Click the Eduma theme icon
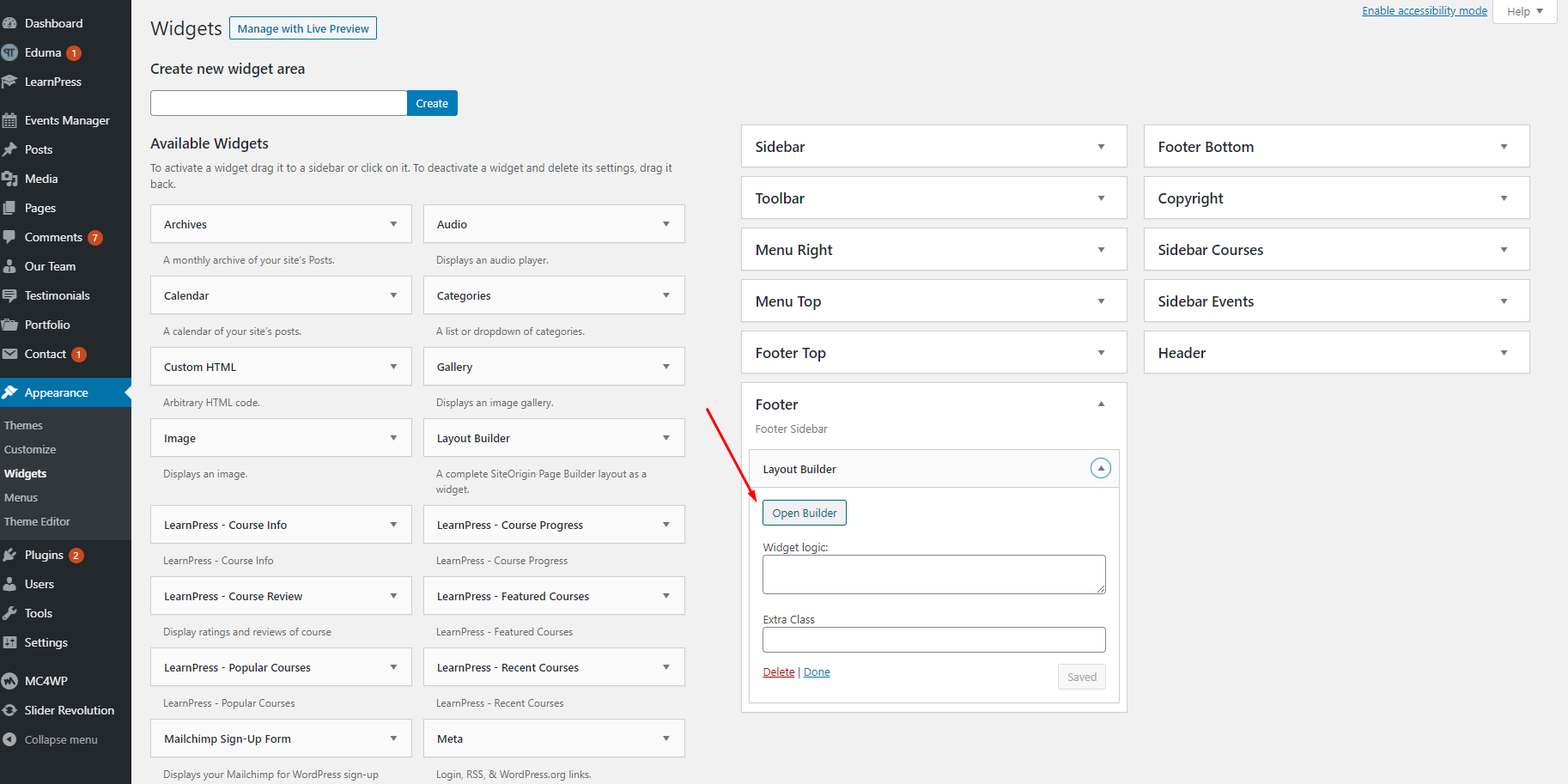1568x784 pixels. tap(9, 52)
